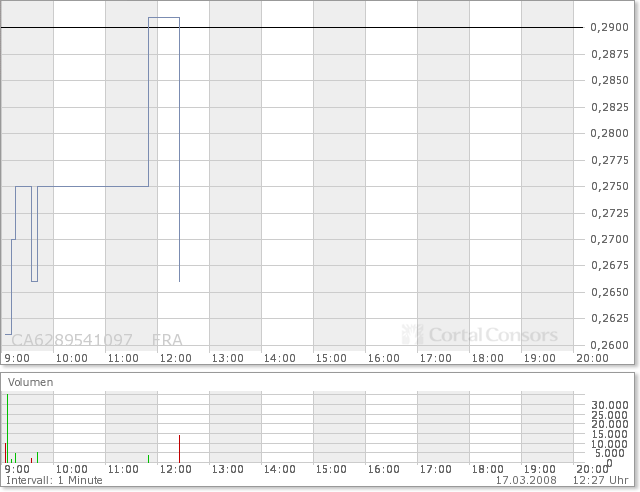Click the 0,2825 price axis label
The height and width of the screenshot is (492, 640).
tap(609, 107)
